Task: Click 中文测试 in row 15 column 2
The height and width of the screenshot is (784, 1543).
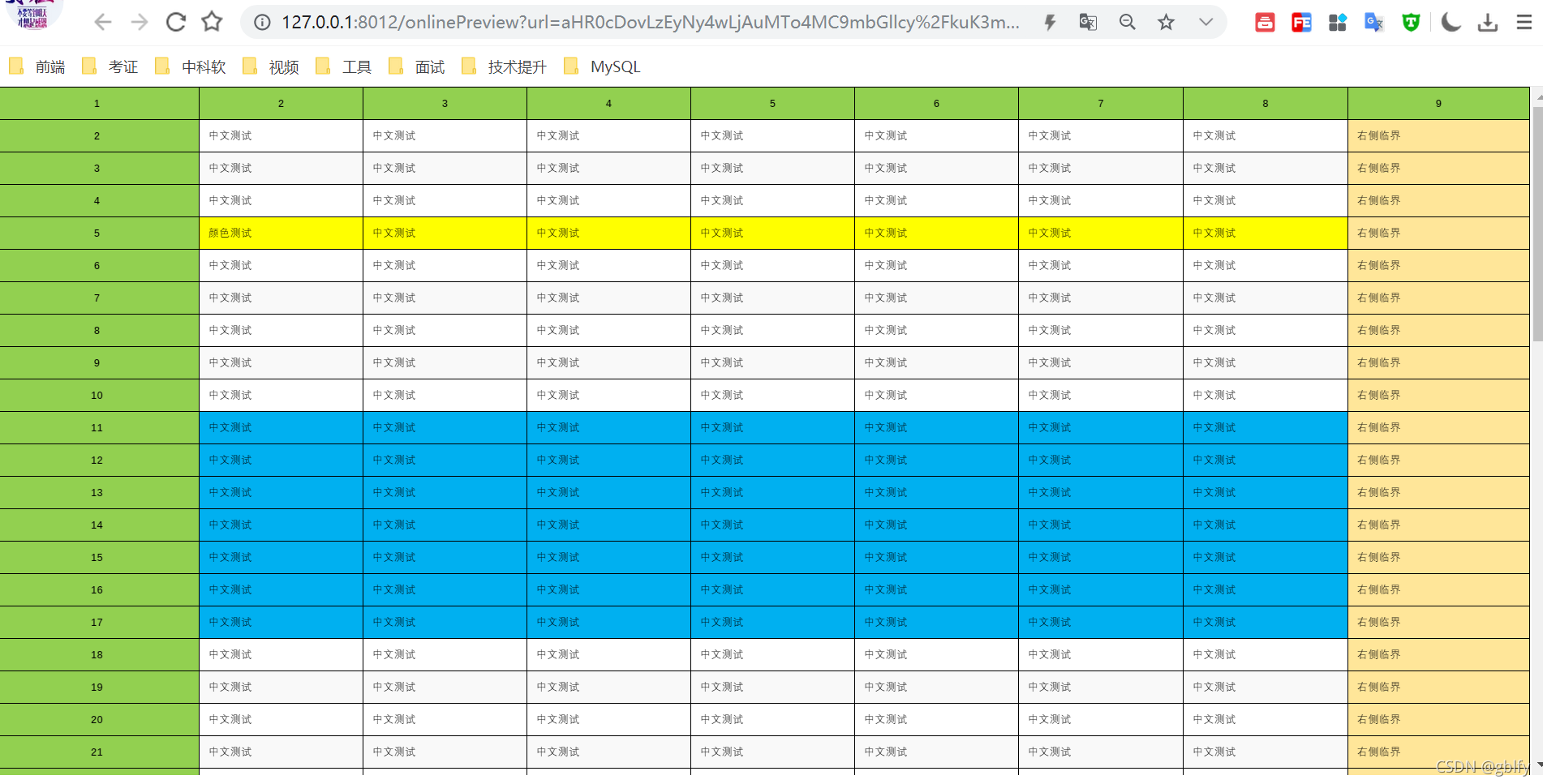Action: click(281, 558)
